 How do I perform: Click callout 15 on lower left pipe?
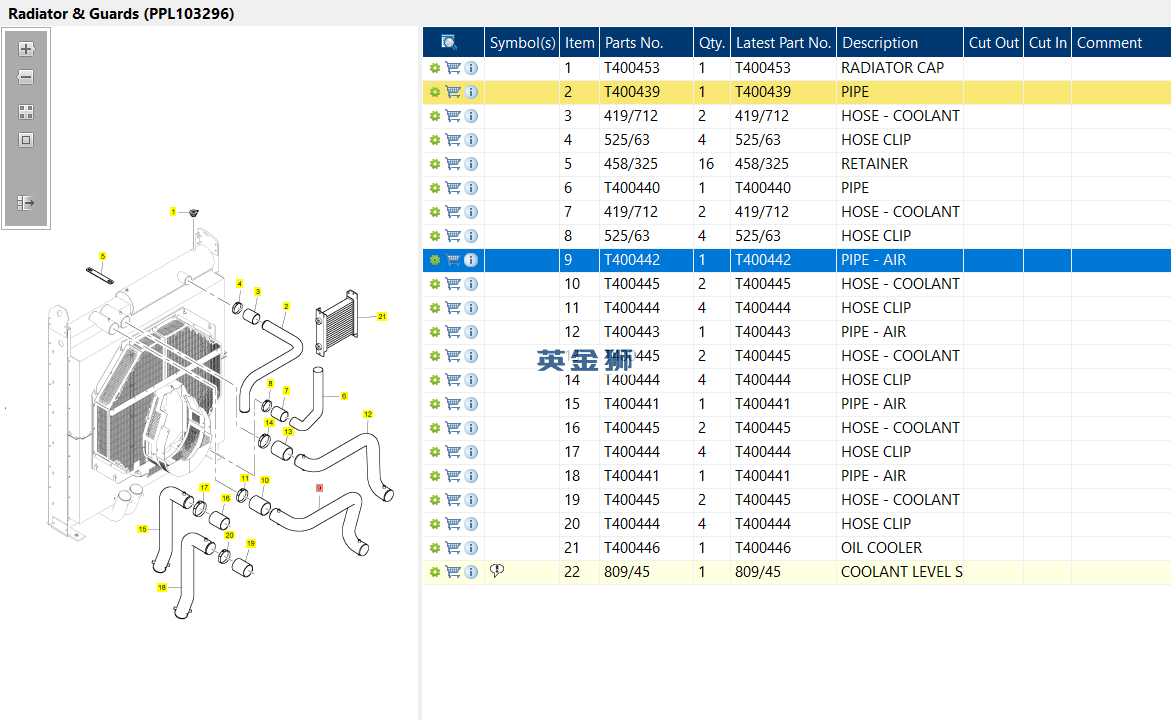[142, 529]
